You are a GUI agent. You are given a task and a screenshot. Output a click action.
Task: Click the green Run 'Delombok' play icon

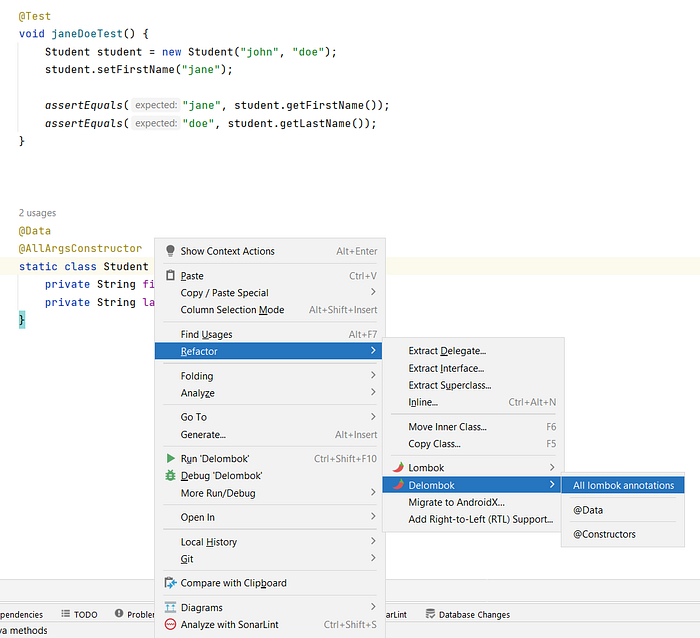click(x=170, y=459)
